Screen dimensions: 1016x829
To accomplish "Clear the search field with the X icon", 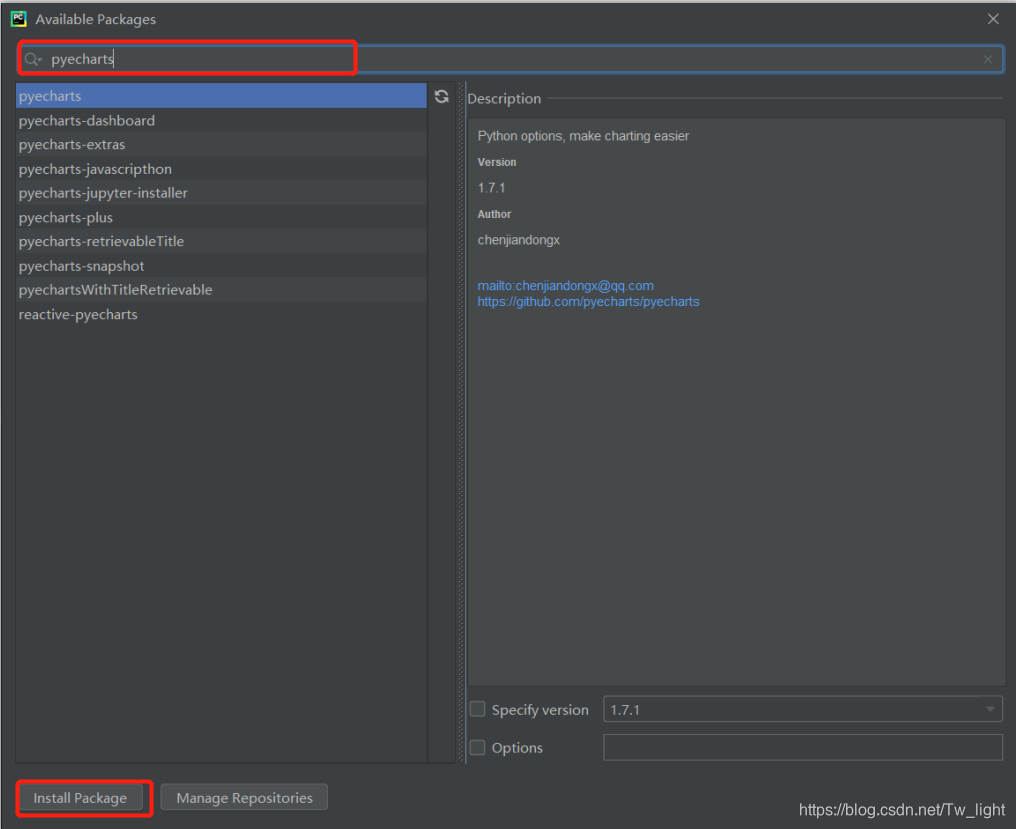I will [987, 60].
